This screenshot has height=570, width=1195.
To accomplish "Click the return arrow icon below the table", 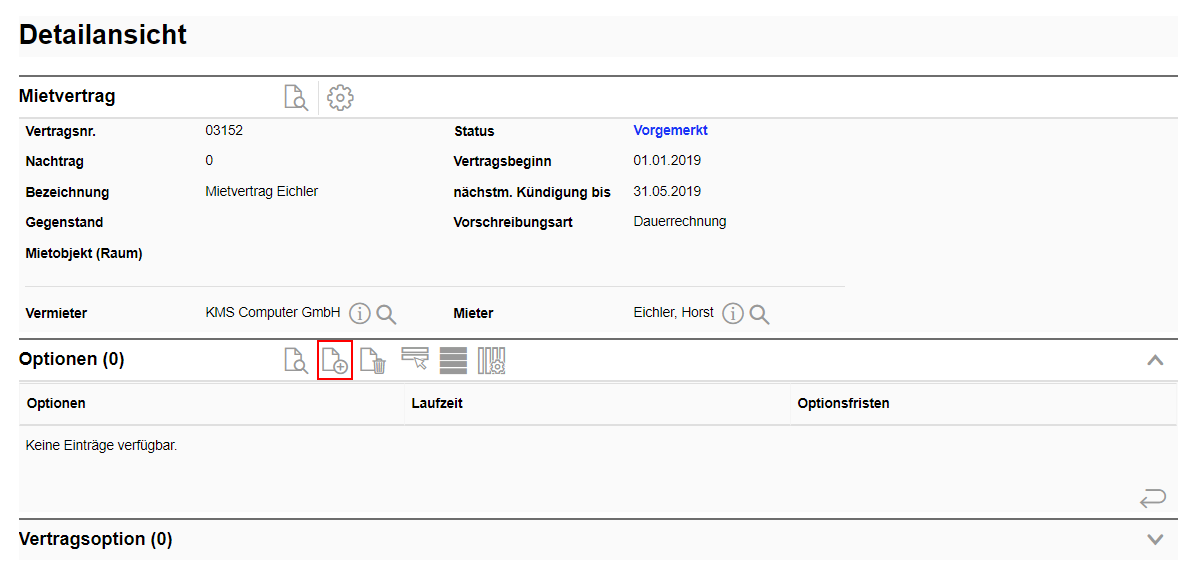I will 1152,497.
